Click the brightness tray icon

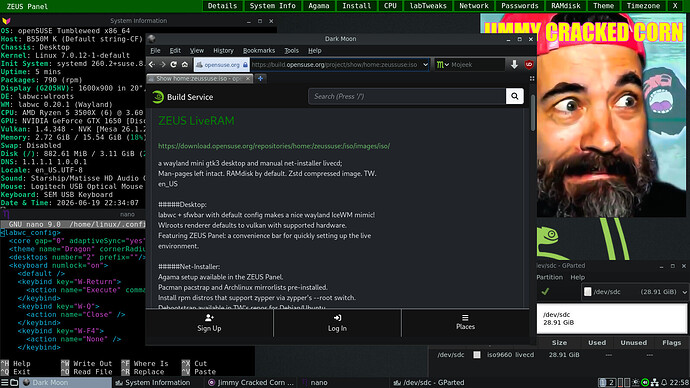[x=635, y=383]
